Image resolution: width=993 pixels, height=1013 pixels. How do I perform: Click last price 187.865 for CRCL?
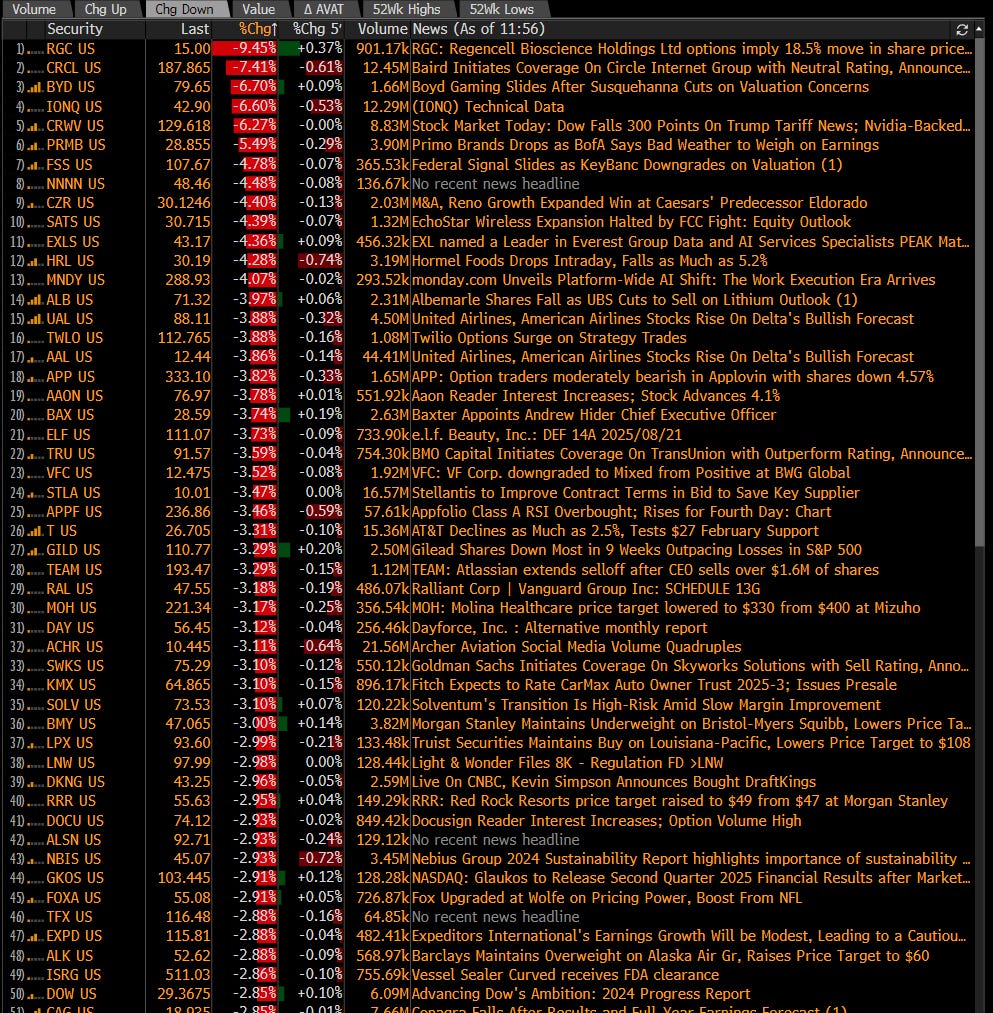[183, 68]
